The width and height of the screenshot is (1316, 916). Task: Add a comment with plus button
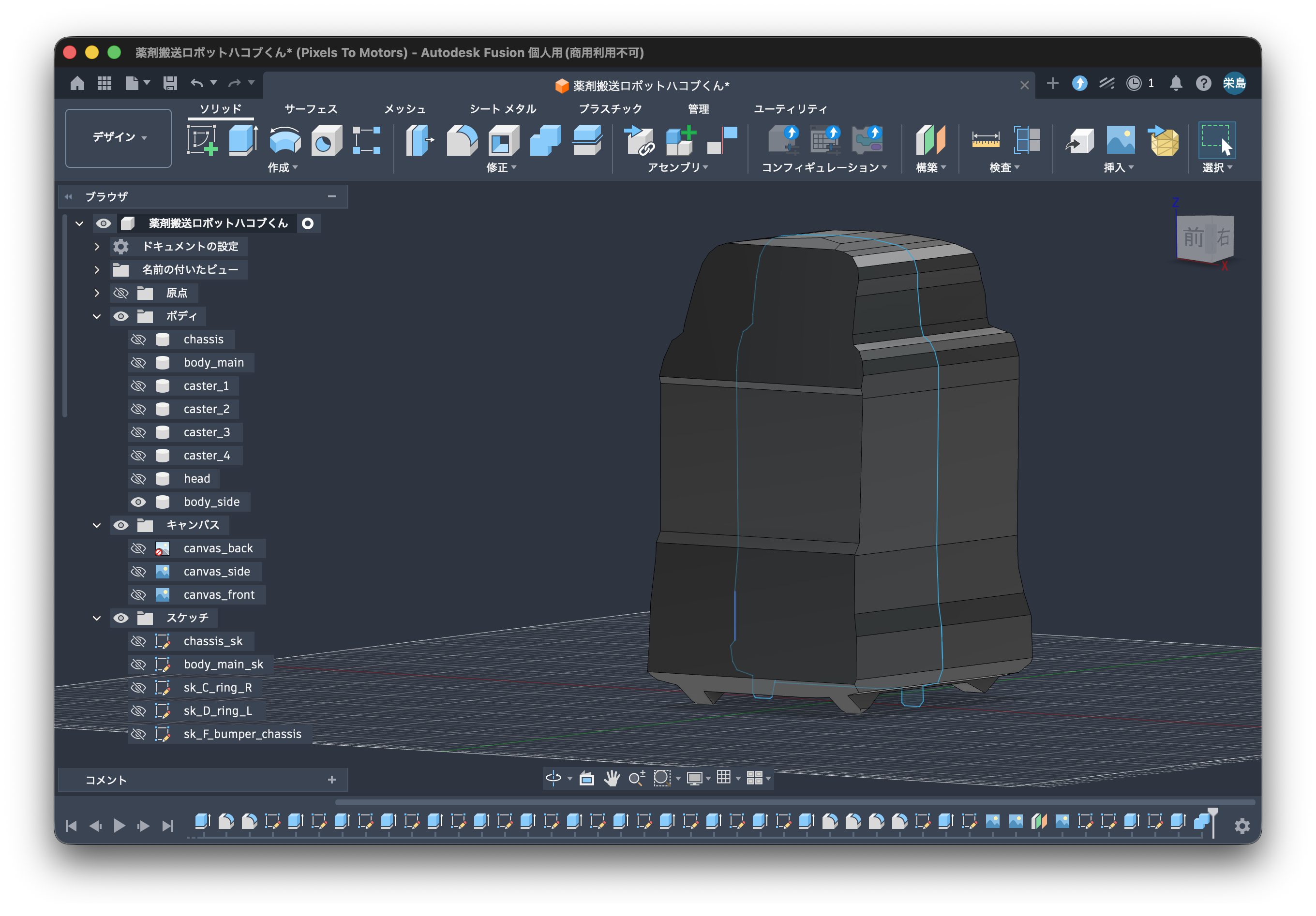click(331, 780)
